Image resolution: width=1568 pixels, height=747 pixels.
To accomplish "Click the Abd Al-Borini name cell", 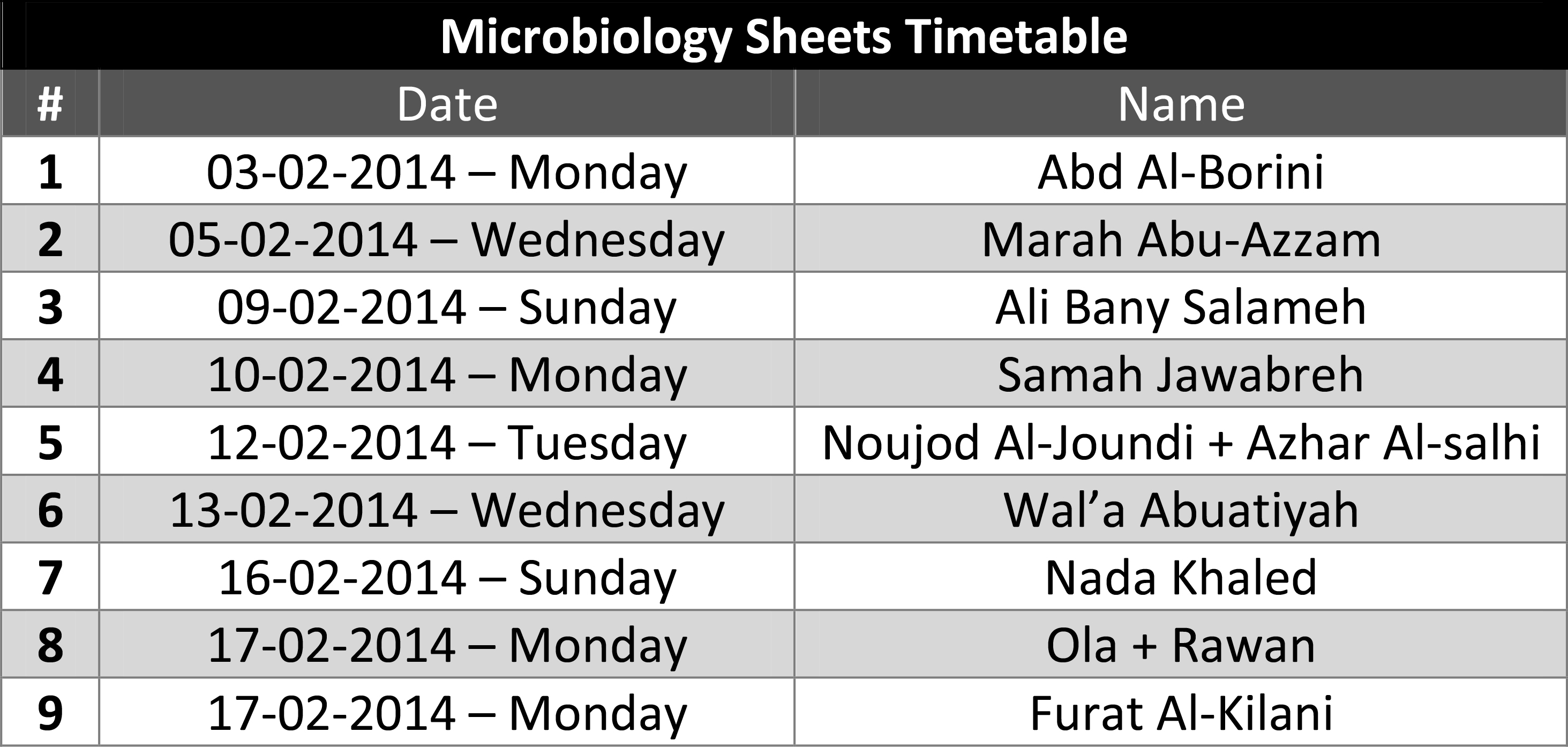I will click(1181, 171).
